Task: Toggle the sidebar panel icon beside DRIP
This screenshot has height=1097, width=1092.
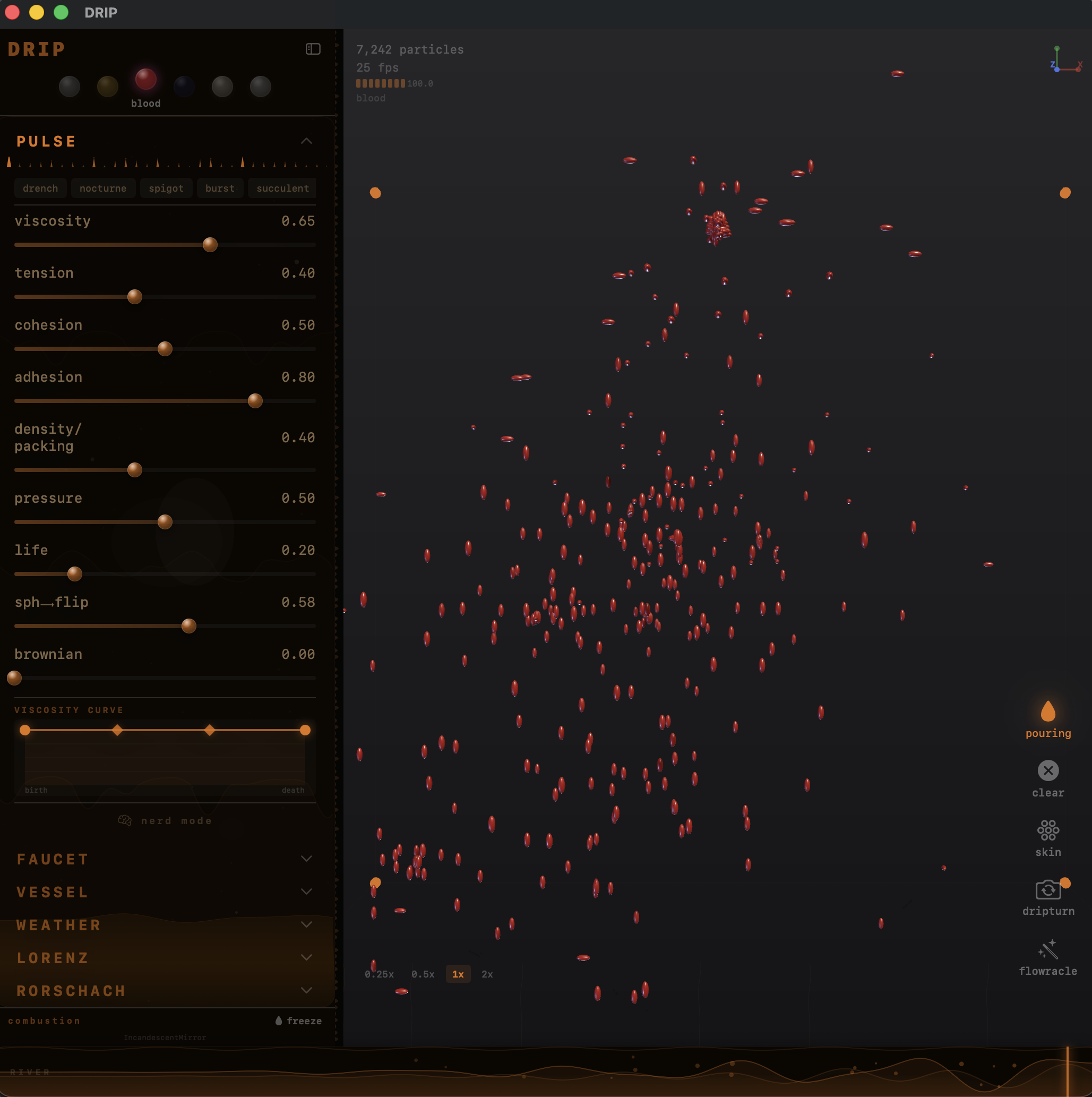Action: pyautogui.click(x=312, y=49)
